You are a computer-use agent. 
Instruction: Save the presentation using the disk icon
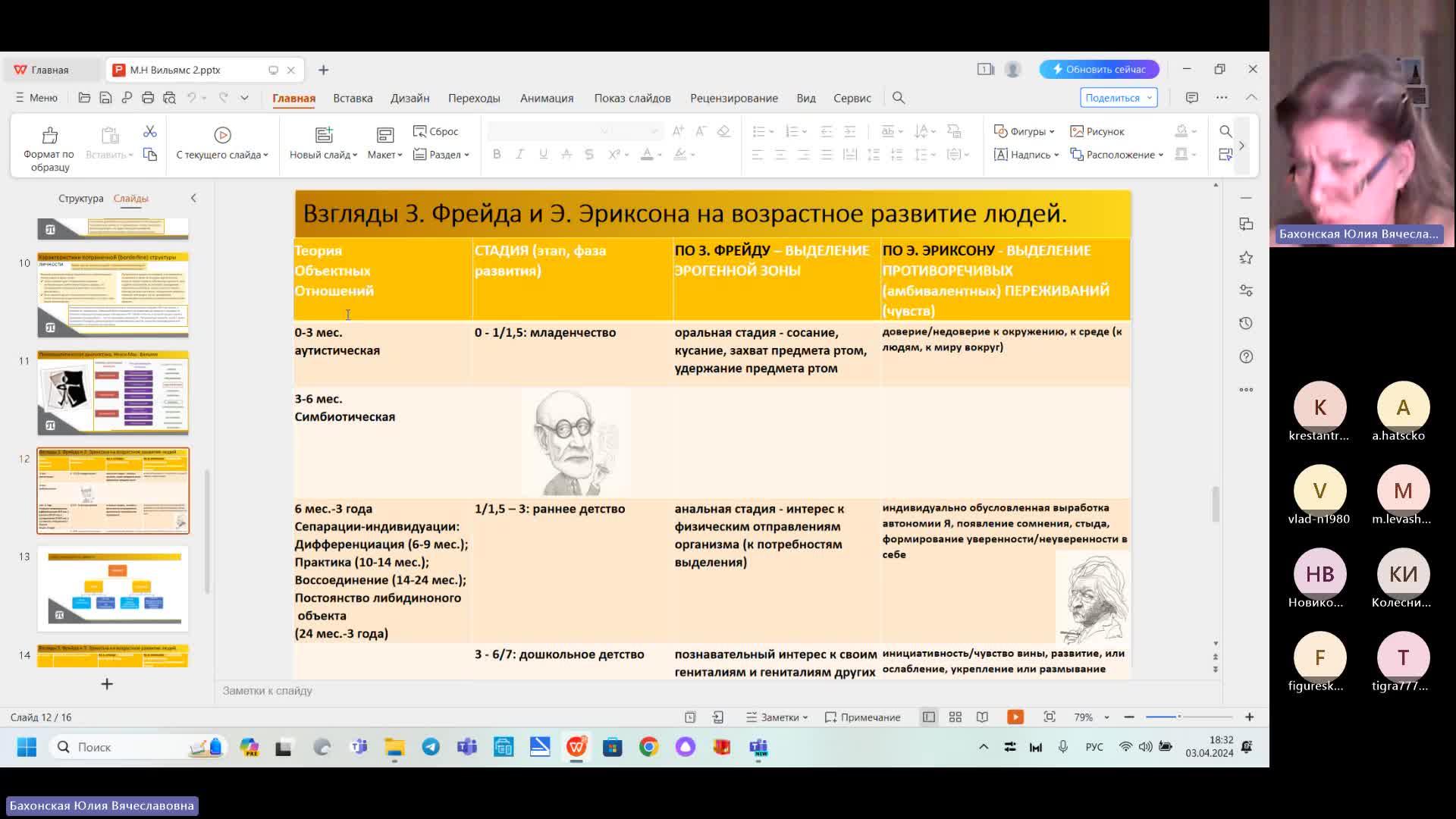105,98
